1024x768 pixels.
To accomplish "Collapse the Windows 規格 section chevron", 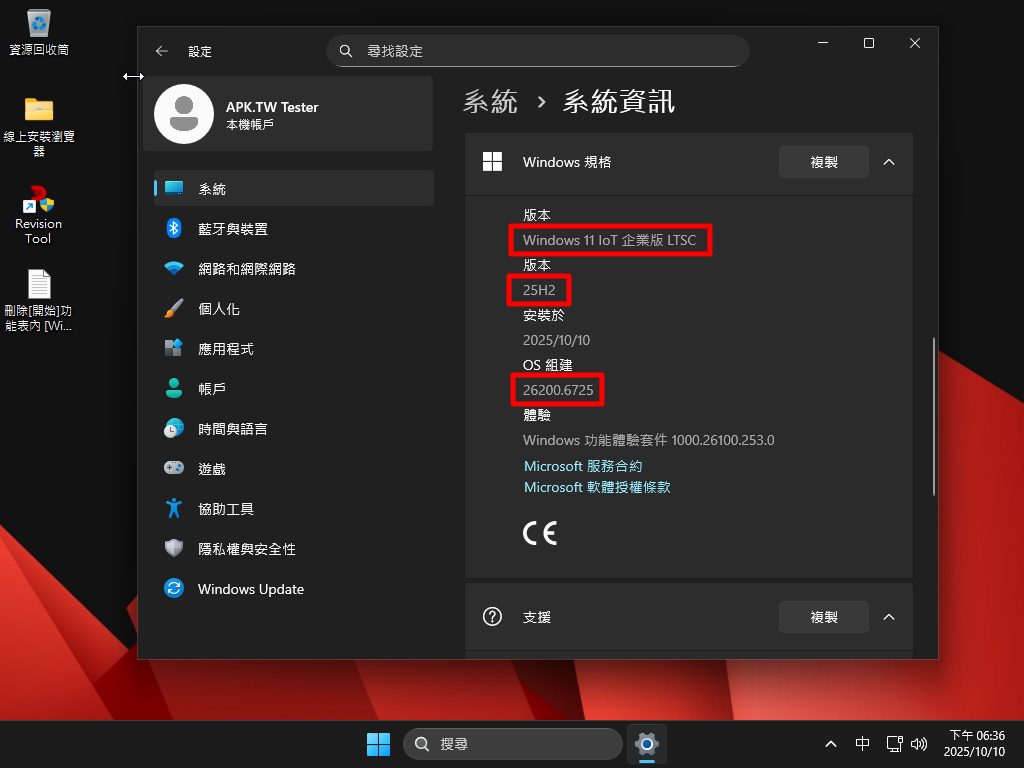I will [889, 161].
